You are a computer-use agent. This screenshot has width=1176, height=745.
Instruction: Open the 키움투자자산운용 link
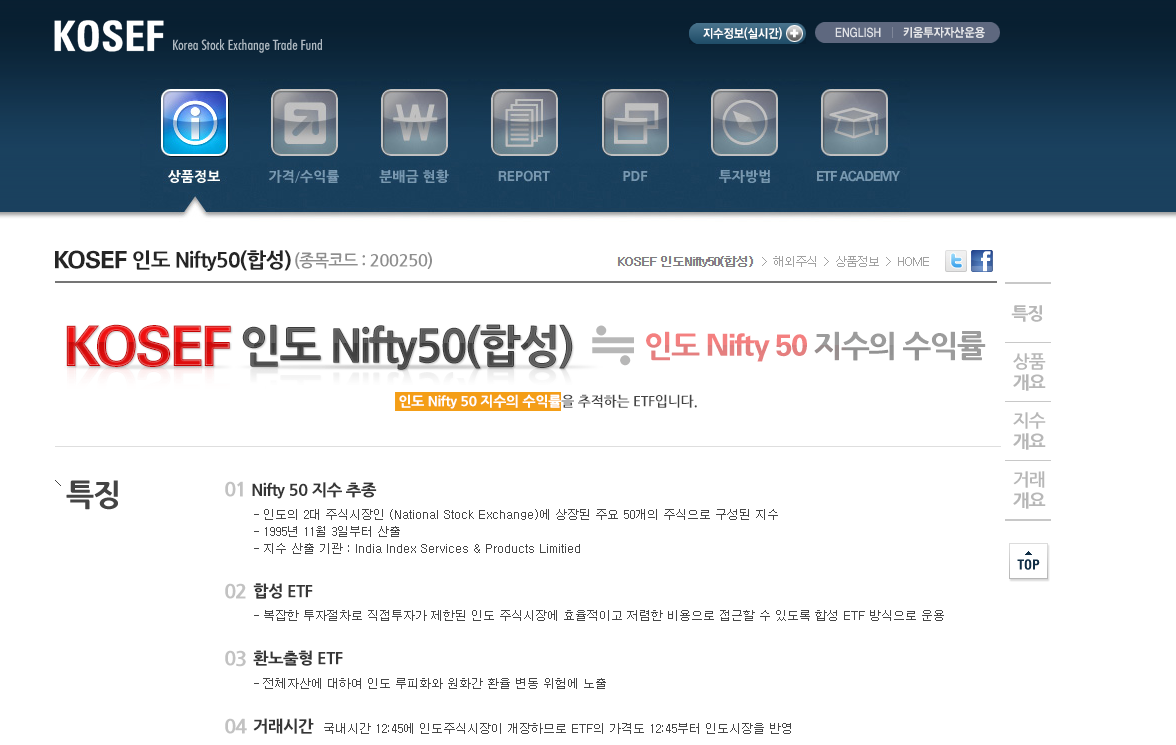click(x=944, y=33)
